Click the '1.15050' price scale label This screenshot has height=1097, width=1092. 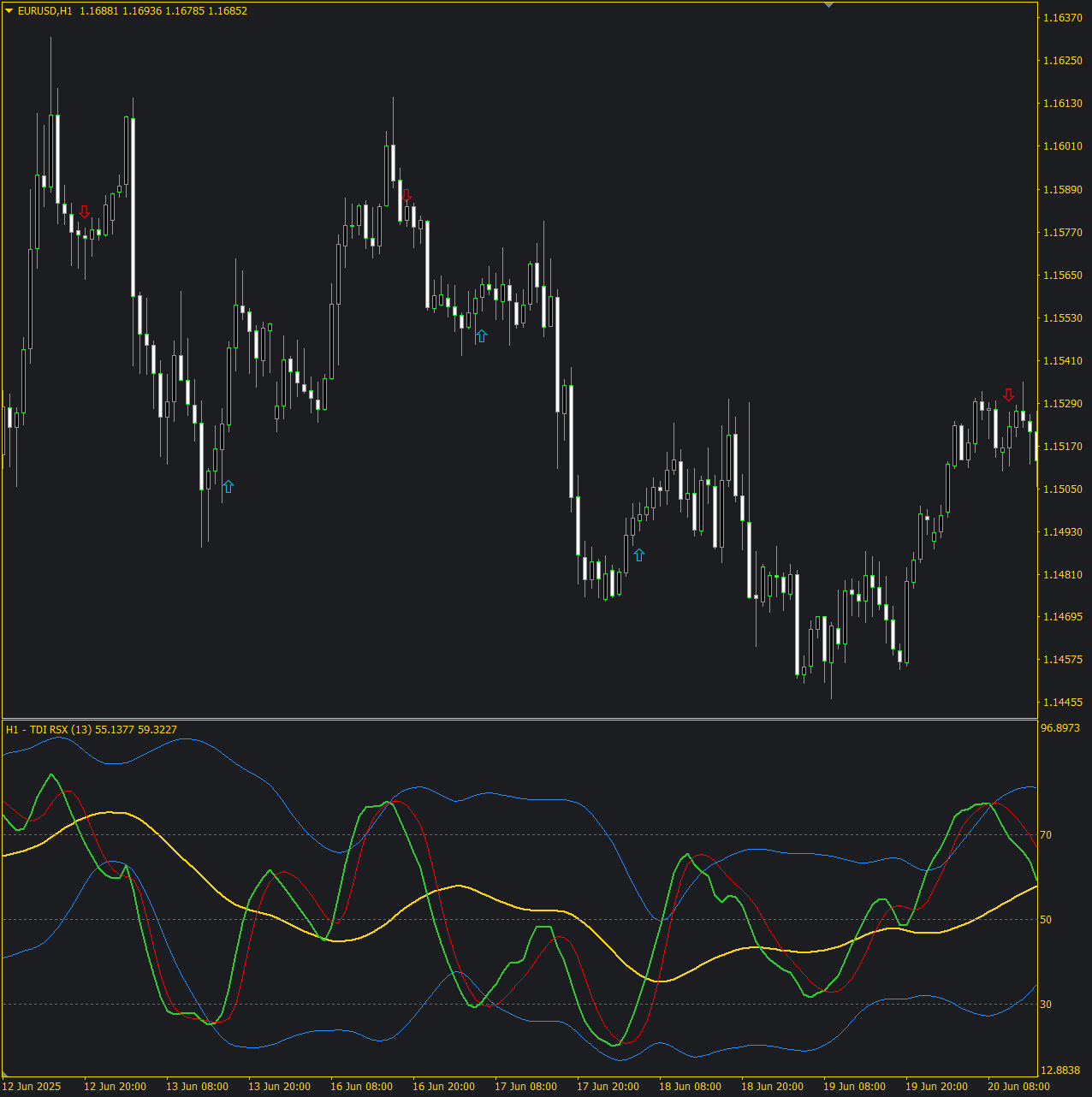coord(1062,489)
